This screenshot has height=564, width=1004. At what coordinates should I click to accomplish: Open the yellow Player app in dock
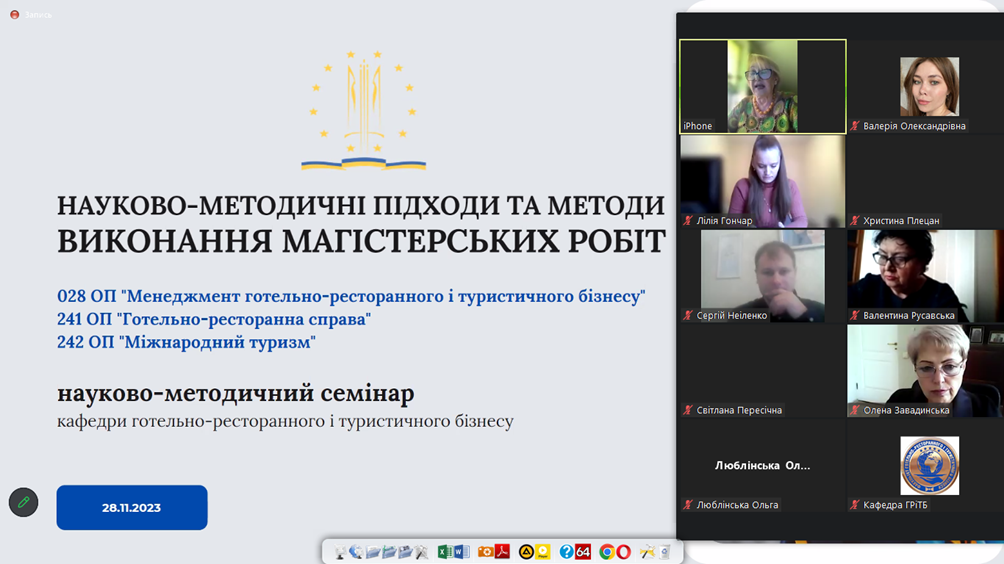point(542,552)
